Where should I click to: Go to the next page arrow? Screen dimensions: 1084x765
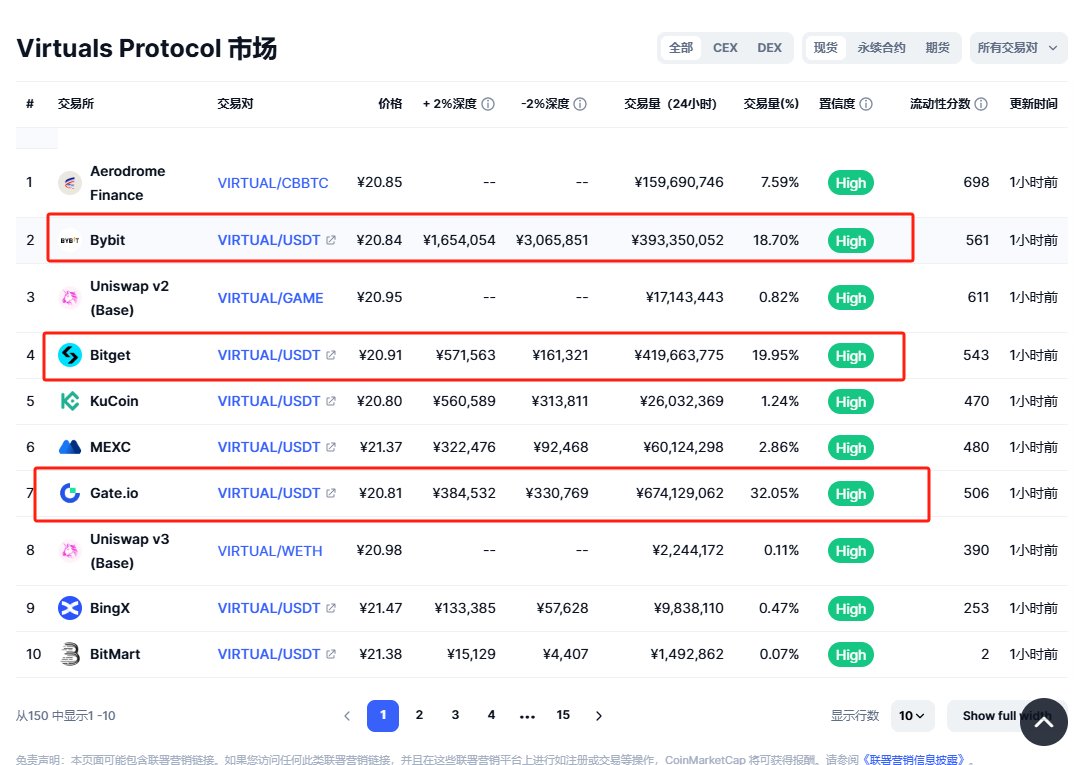click(x=599, y=716)
